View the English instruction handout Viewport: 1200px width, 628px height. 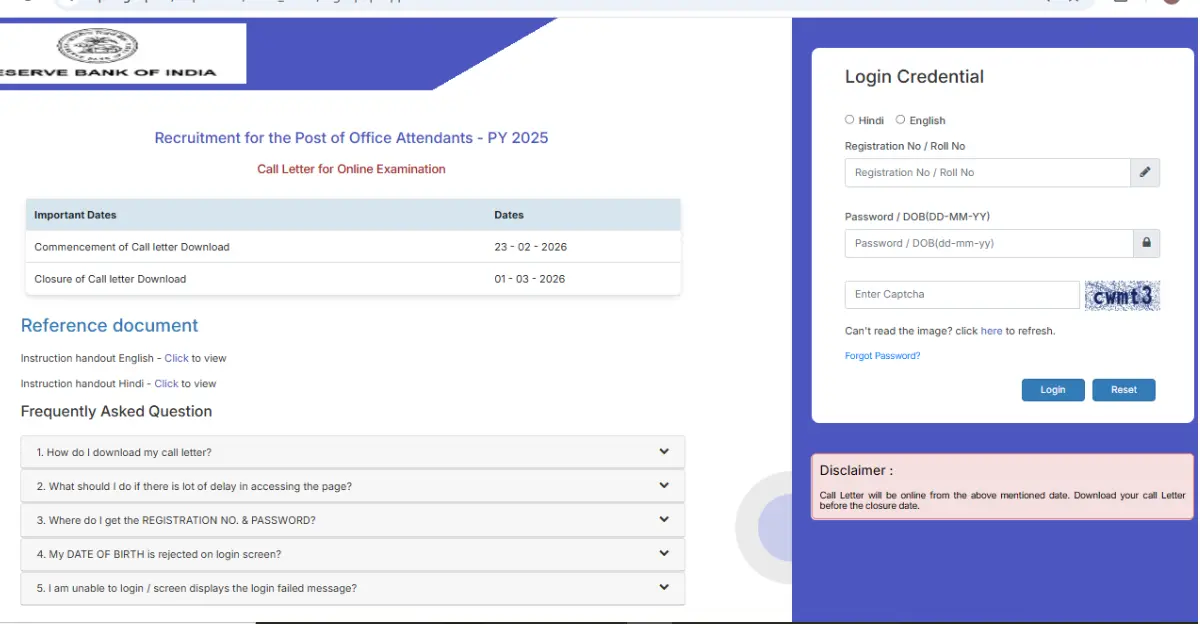[x=176, y=357]
